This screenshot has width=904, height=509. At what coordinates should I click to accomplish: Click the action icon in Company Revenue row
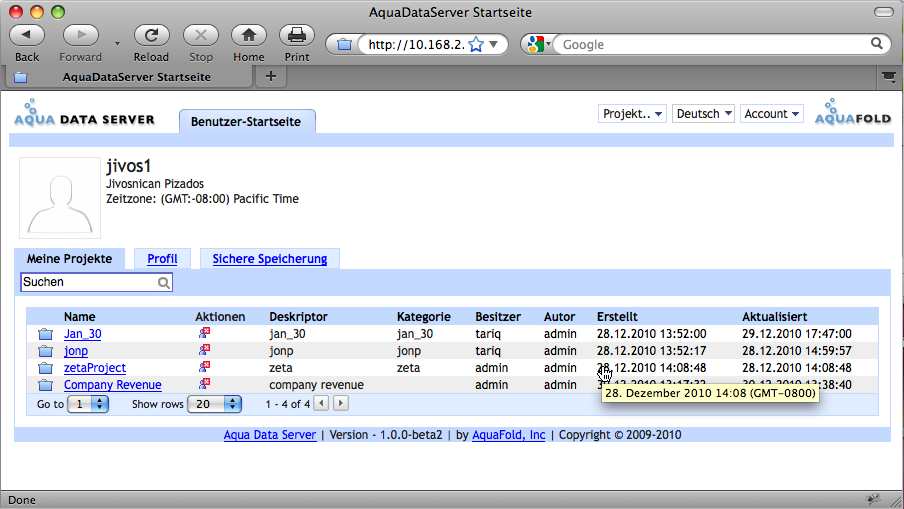point(204,383)
